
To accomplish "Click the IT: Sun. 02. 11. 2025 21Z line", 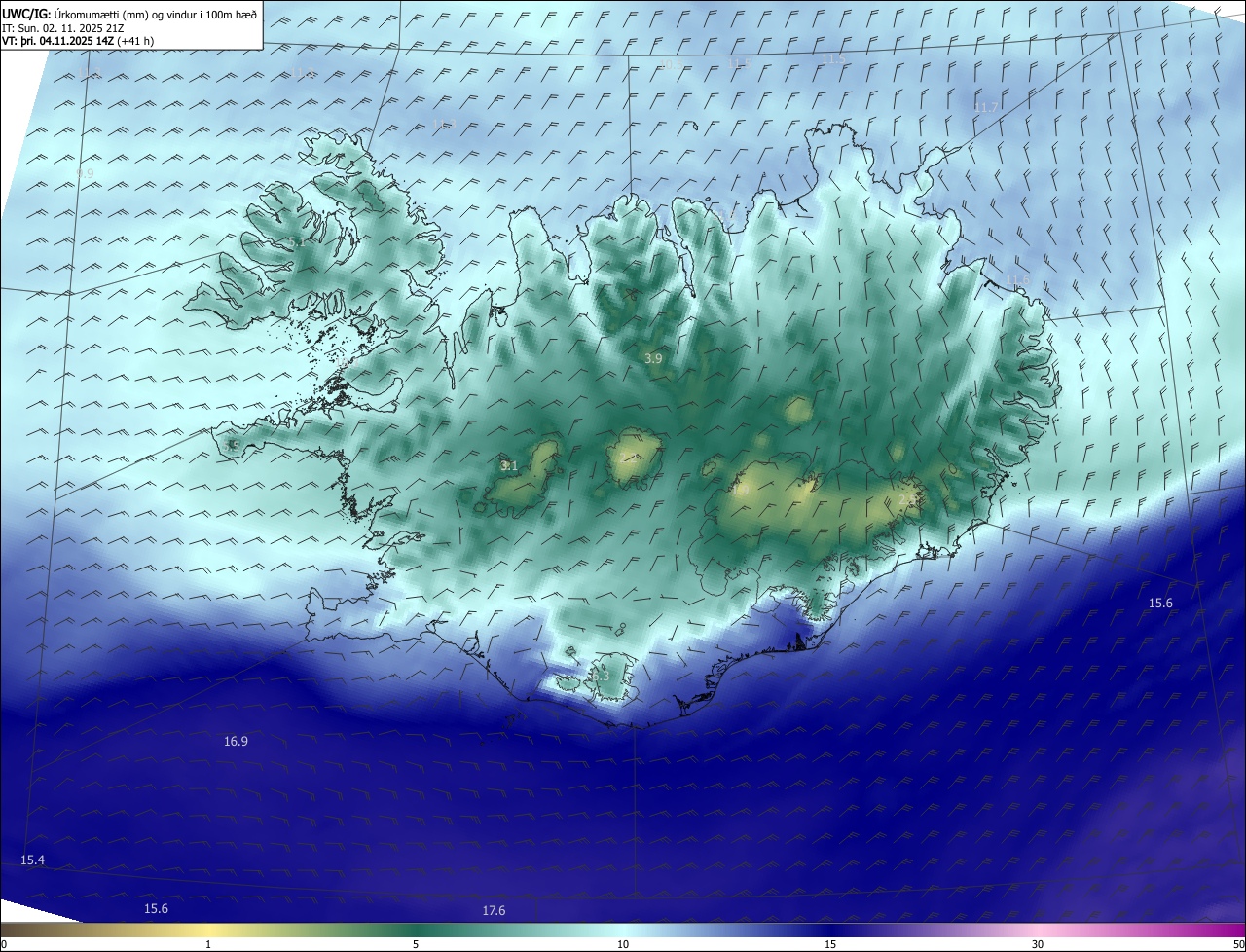I will tap(63, 28).
